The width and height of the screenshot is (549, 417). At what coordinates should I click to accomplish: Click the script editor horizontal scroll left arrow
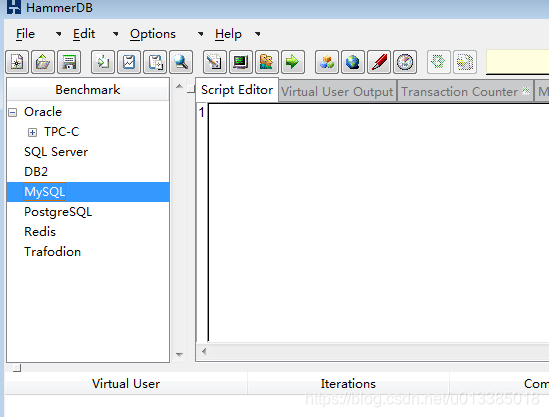coord(204,351)
